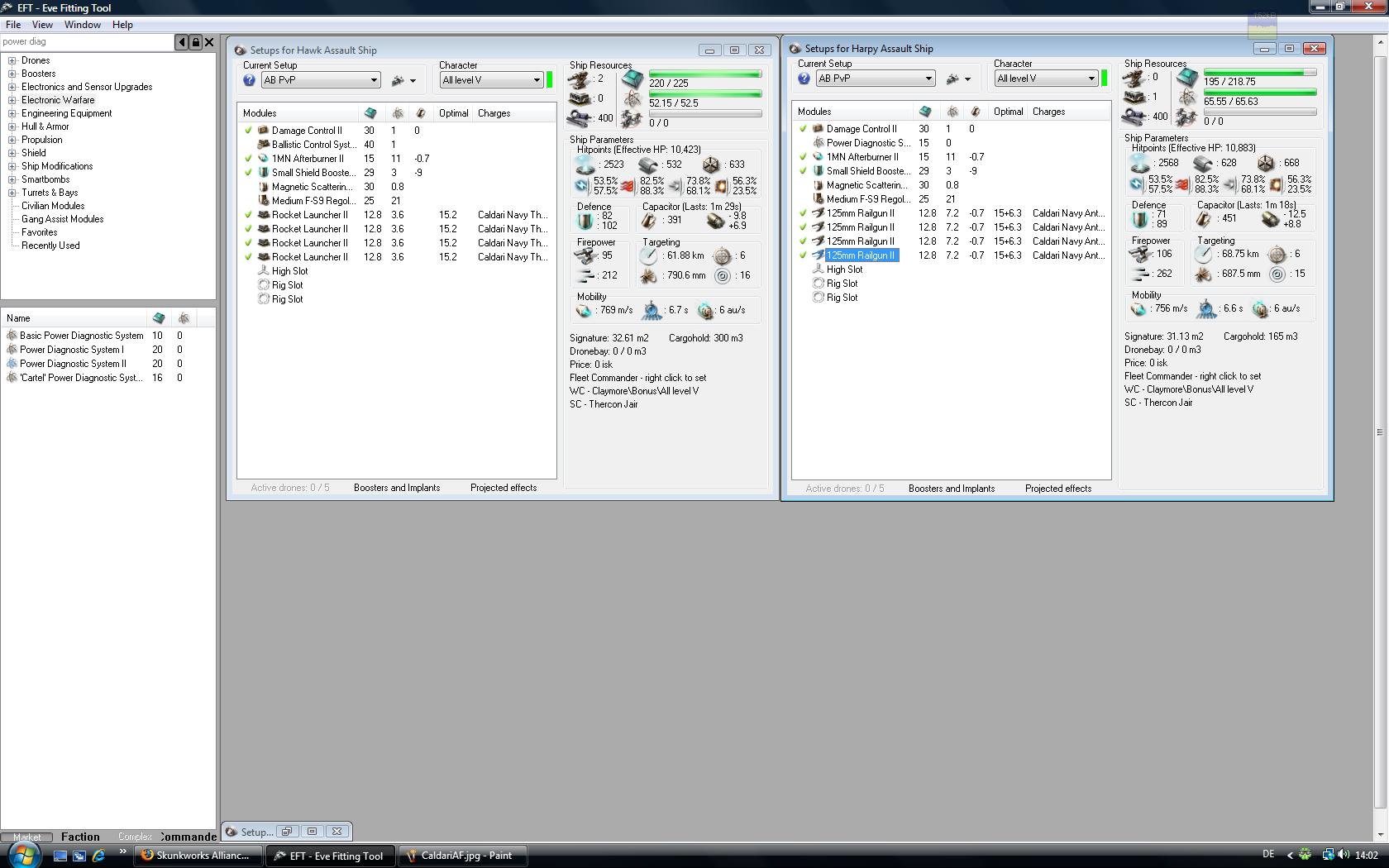This screenshot has height=868, width=1389.
Task: Click the CPU usage bar in Hawk window
Action: click(x=705, y=74)
